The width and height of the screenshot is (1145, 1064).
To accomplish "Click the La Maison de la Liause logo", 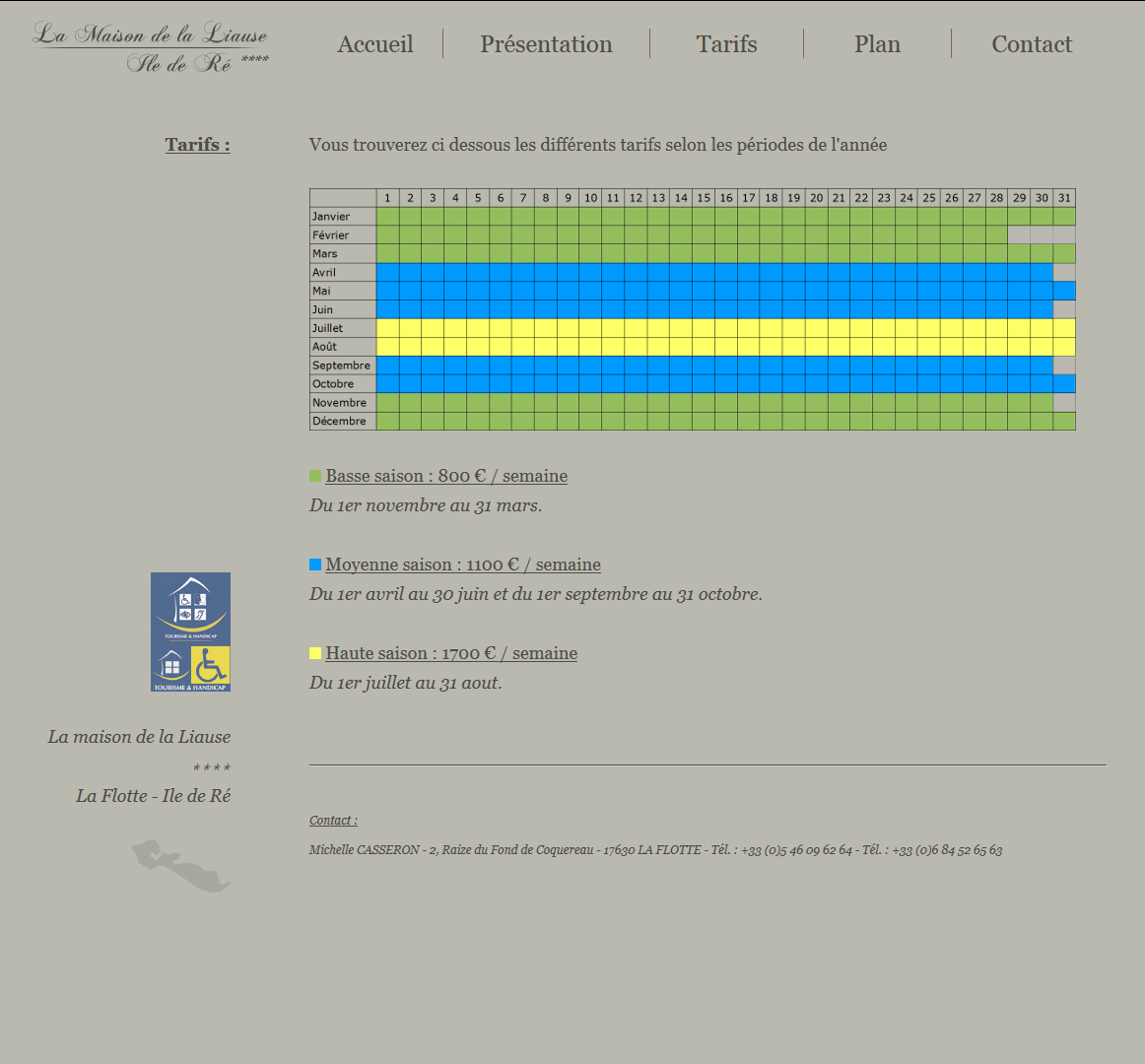I will [x=151, y=47].
